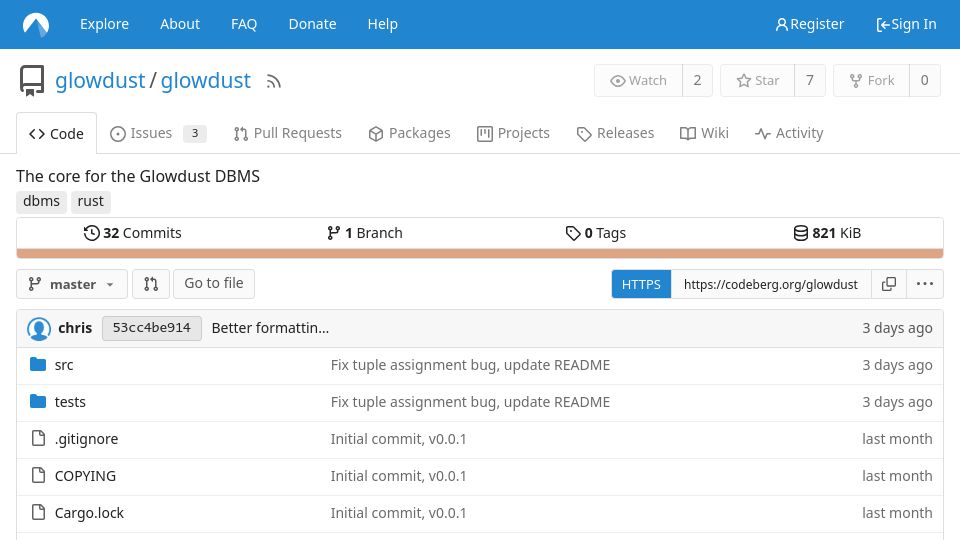
Task: Open the repository RSS feed icon
Action: point(274,81)
